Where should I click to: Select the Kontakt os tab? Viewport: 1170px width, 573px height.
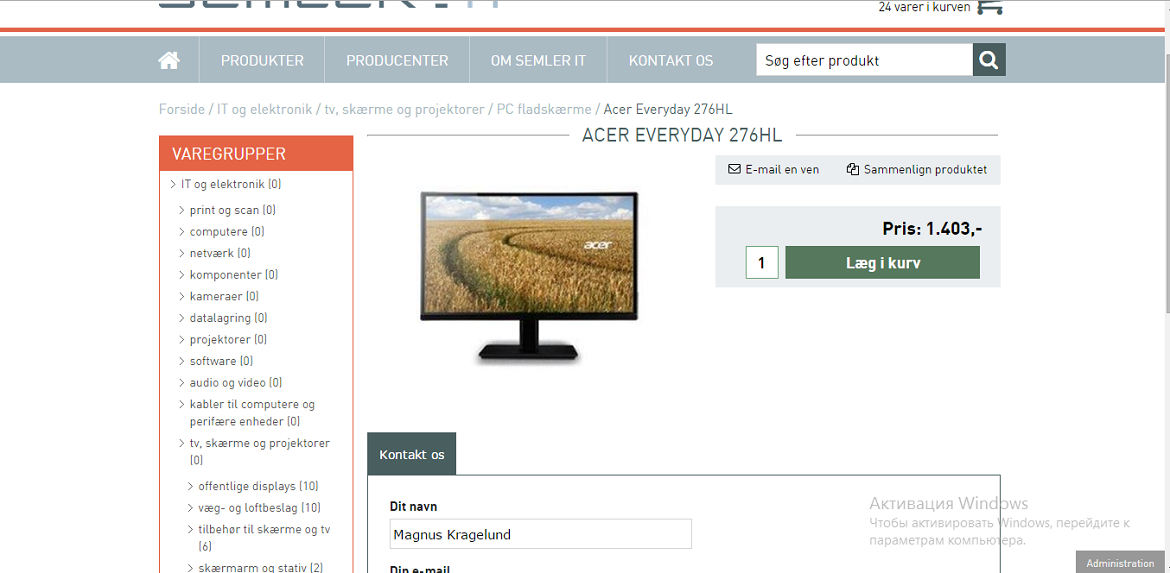click(x=412, y=454)
